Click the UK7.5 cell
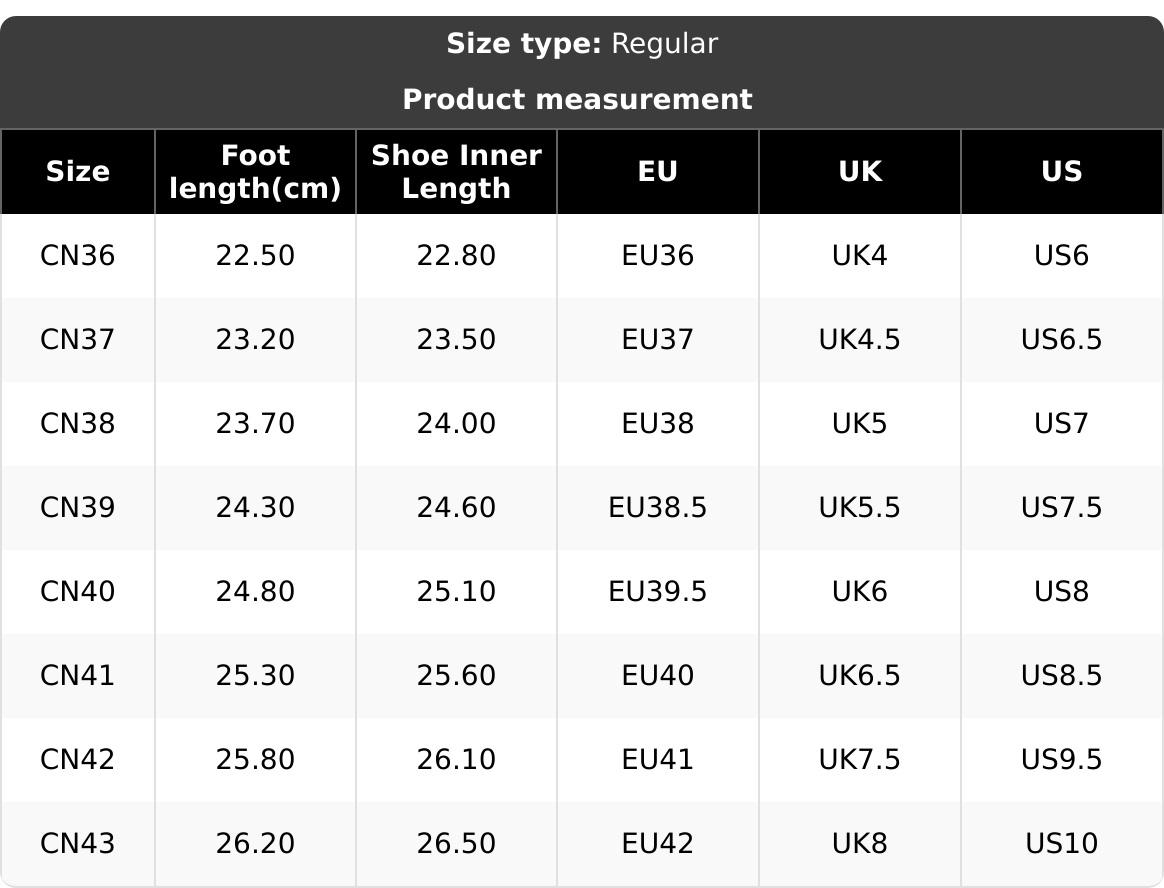This screenshot has height=888, width=1164. coord(860,760)
